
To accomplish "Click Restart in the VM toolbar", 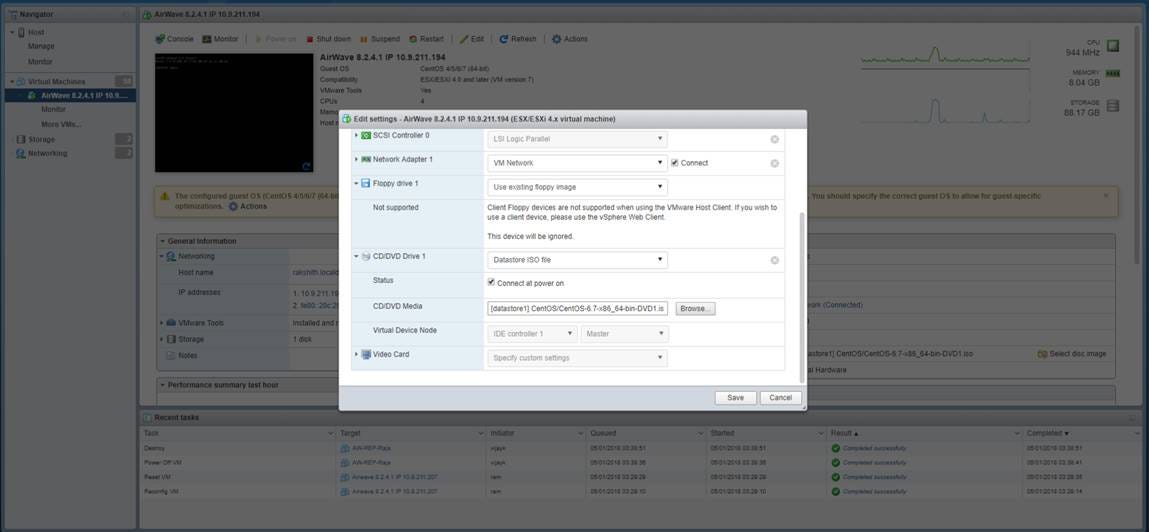I will [x=426, y=39].
